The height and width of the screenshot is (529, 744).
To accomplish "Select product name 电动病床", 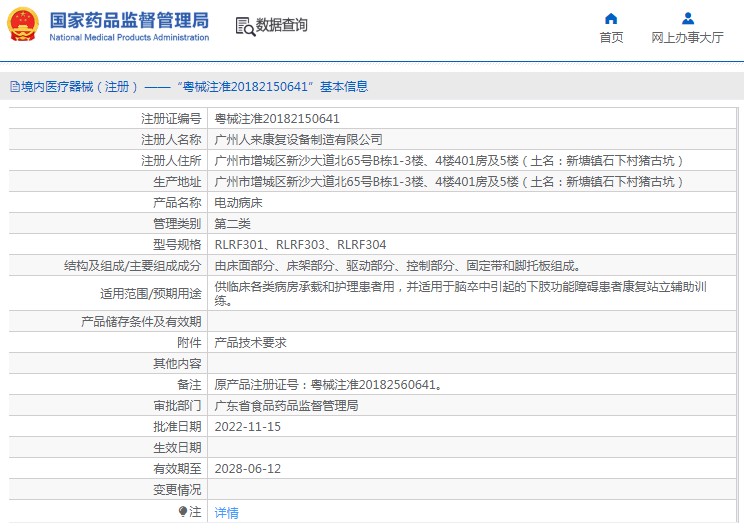I will [x=238, y=203].
